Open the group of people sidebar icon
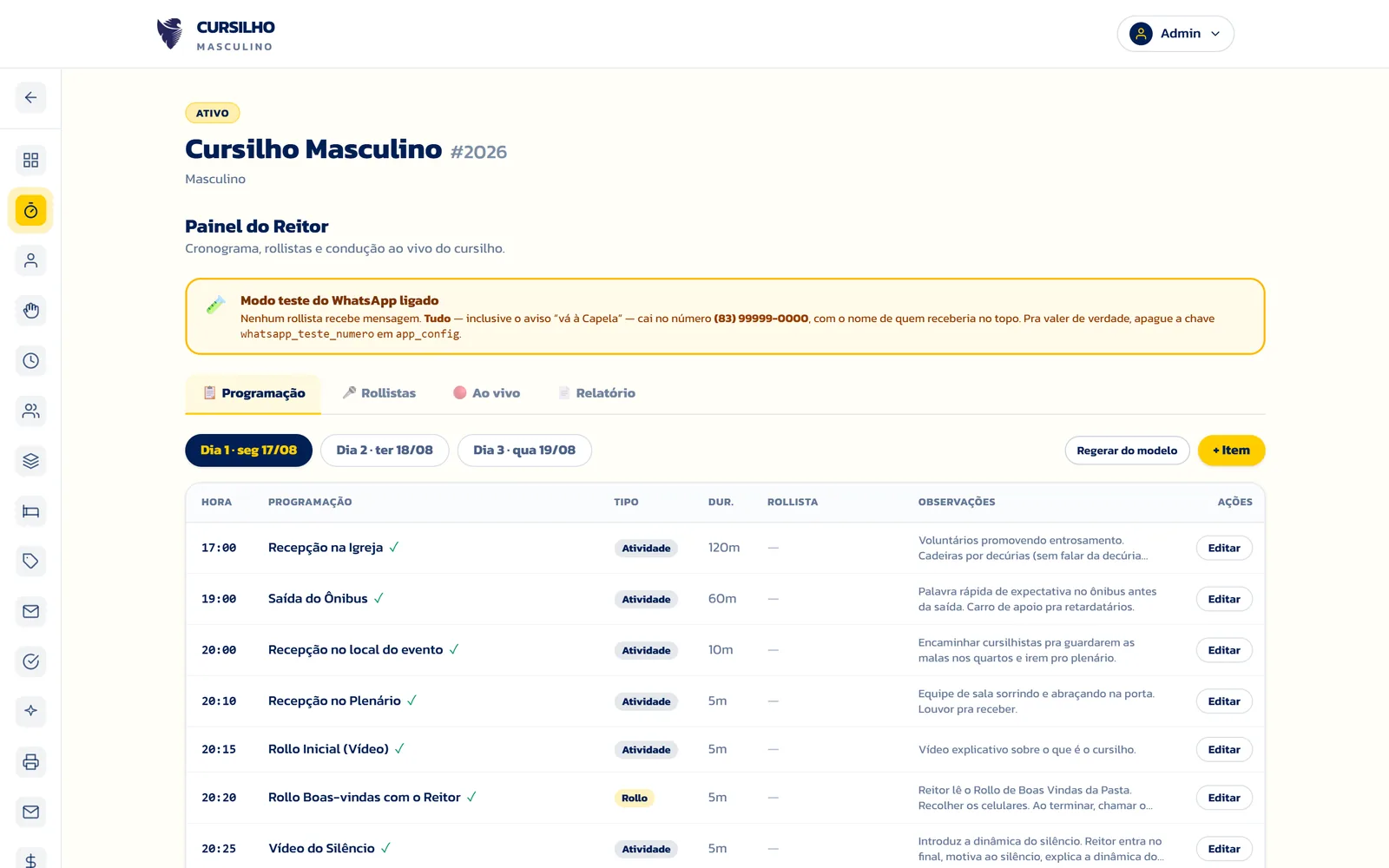1389x868 pixels. 30,411
